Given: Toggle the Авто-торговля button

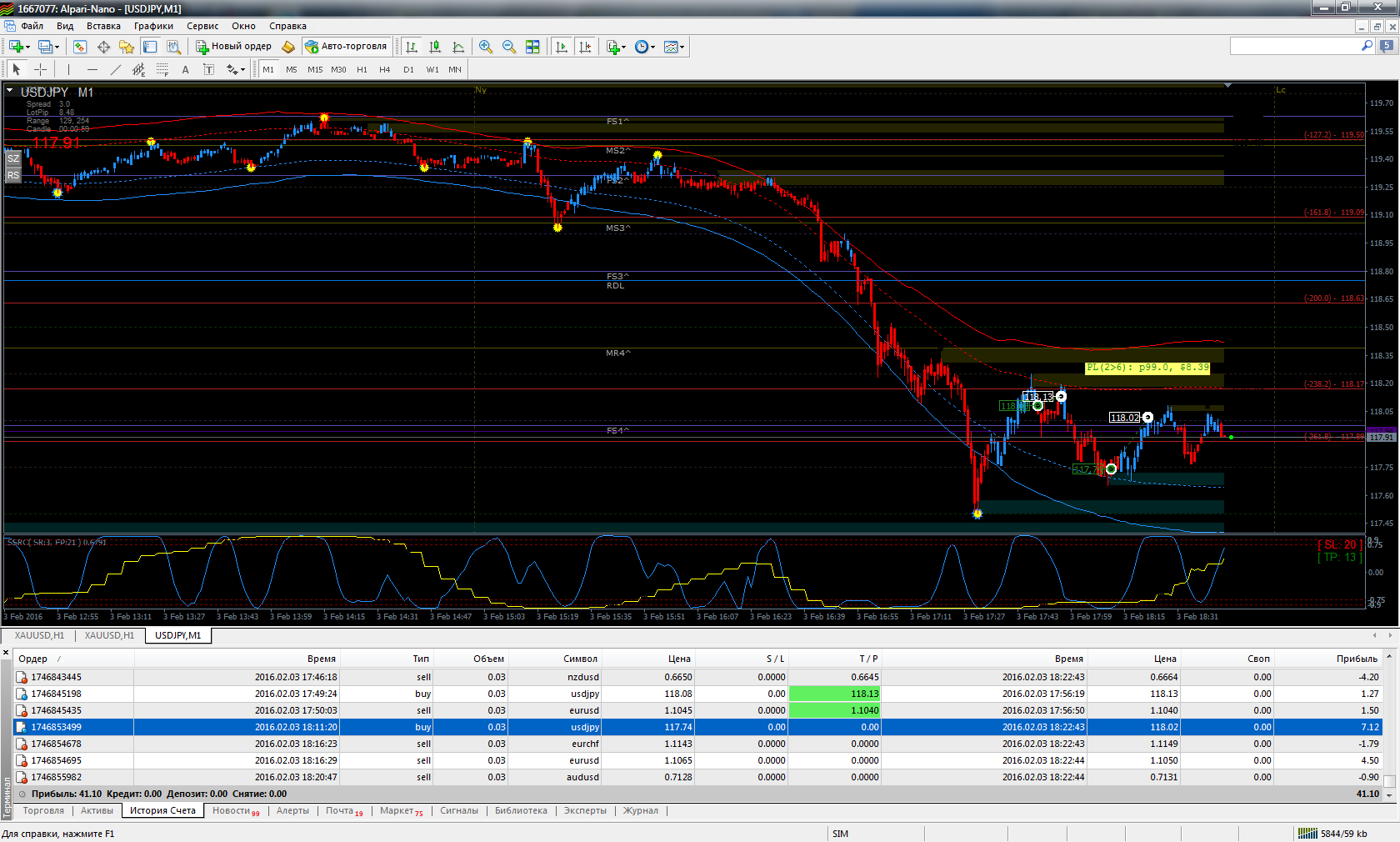Looking at the screenshot, I should (346, 47).
